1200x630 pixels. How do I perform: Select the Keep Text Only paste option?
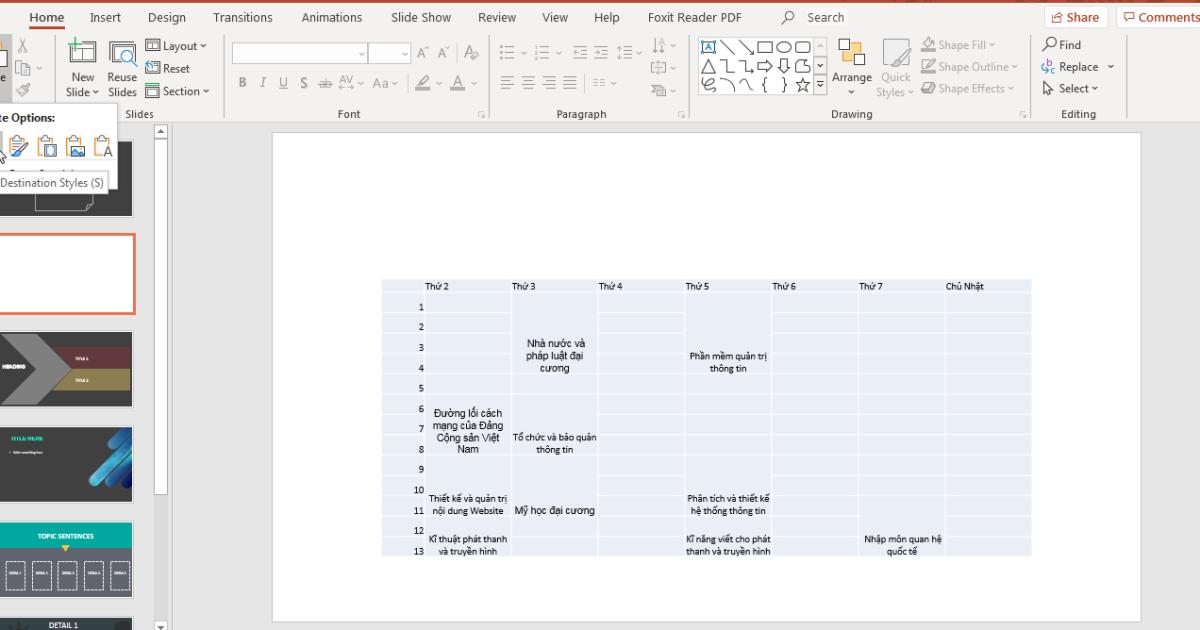104,146
